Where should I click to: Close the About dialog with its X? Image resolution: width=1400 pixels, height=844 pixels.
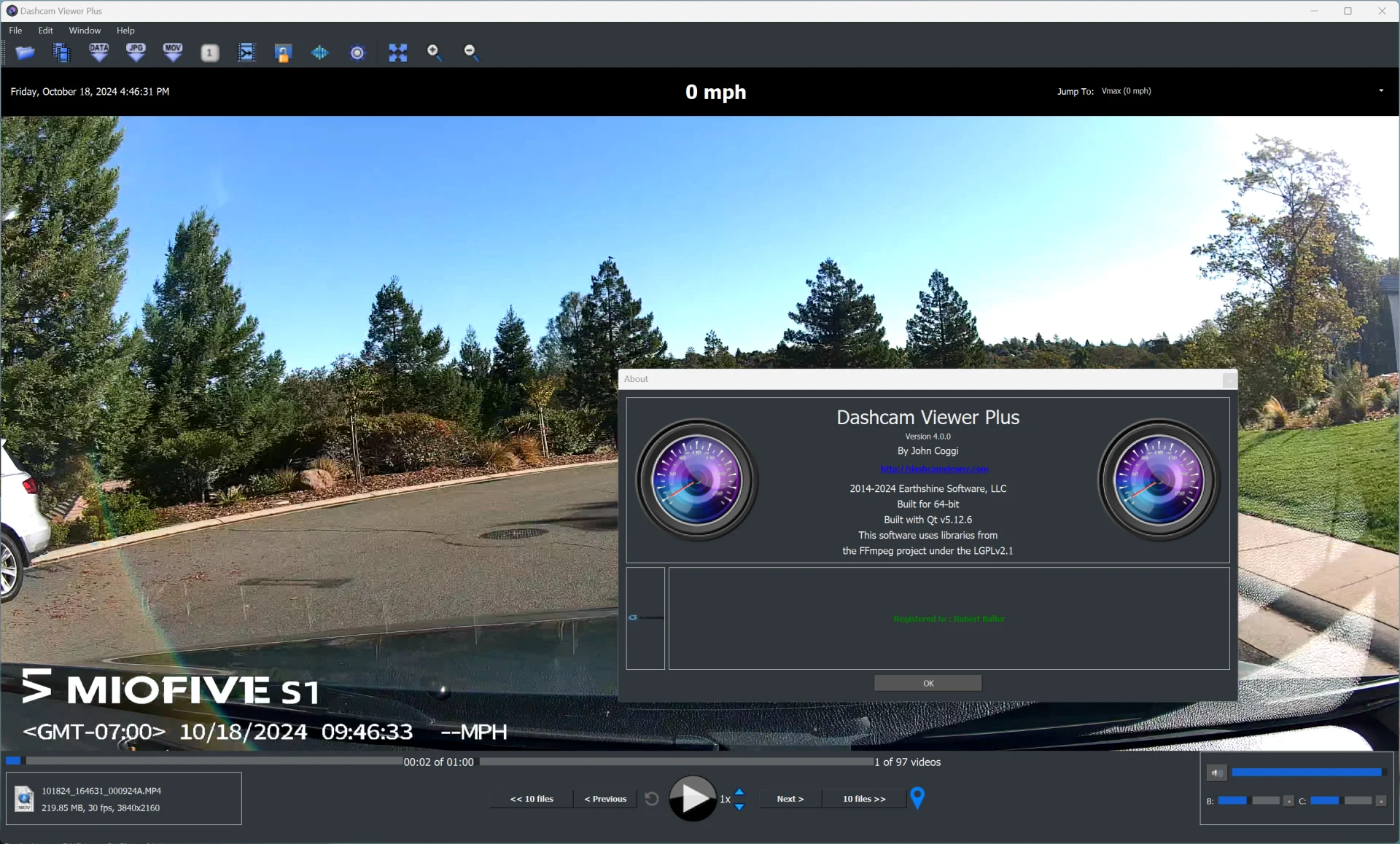tap(1229, 379)
